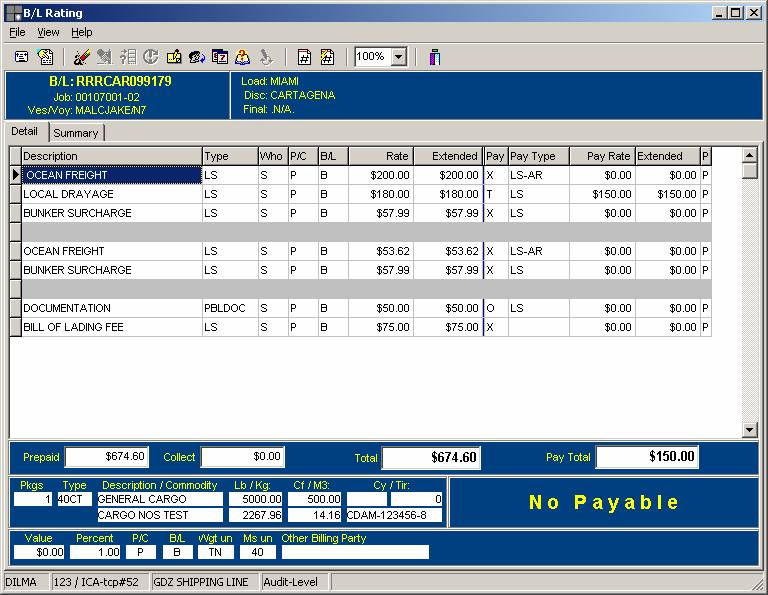The image size is (768, 595).
Task: Open the 100% zoom dropdown
Action: point(399,57)
